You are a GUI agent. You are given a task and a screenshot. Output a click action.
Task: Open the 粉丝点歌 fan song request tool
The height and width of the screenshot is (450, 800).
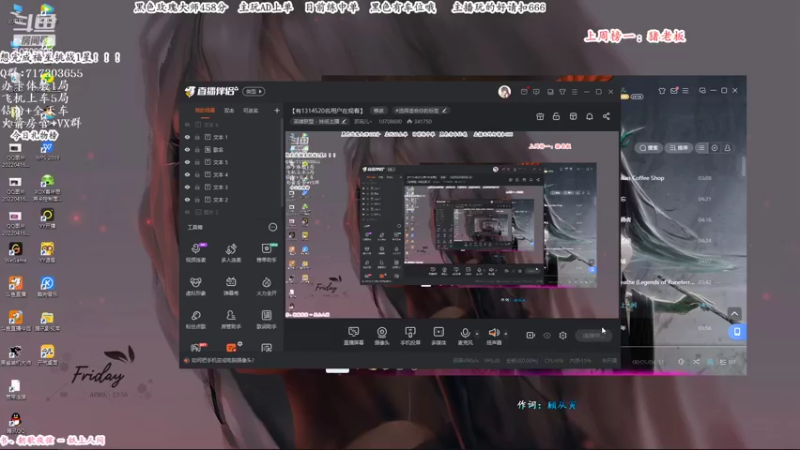[195, 319]
